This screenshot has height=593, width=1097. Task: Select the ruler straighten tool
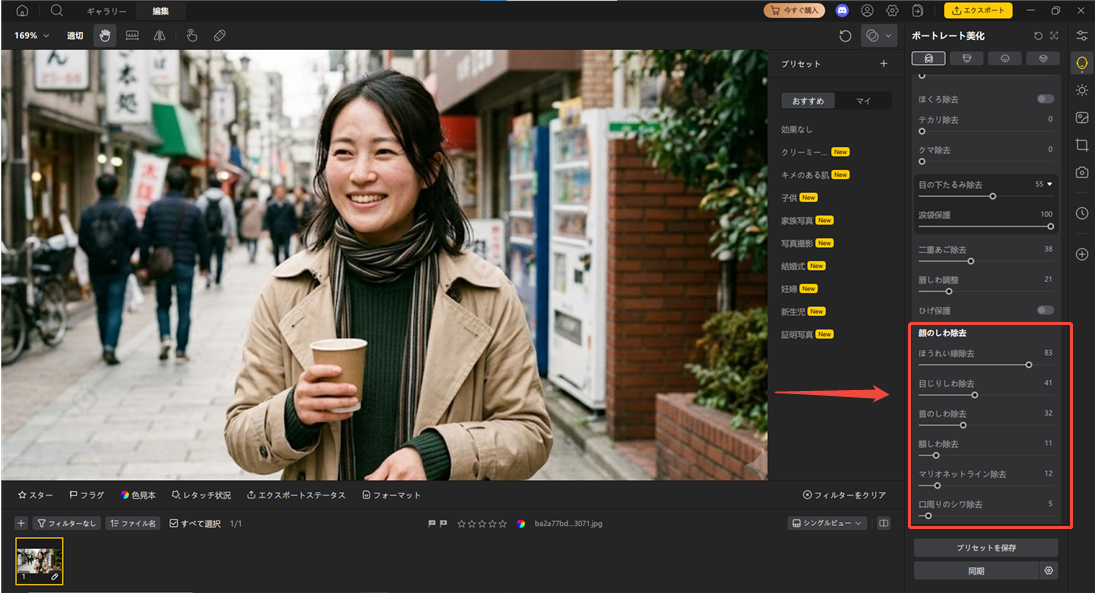(132, 36)
